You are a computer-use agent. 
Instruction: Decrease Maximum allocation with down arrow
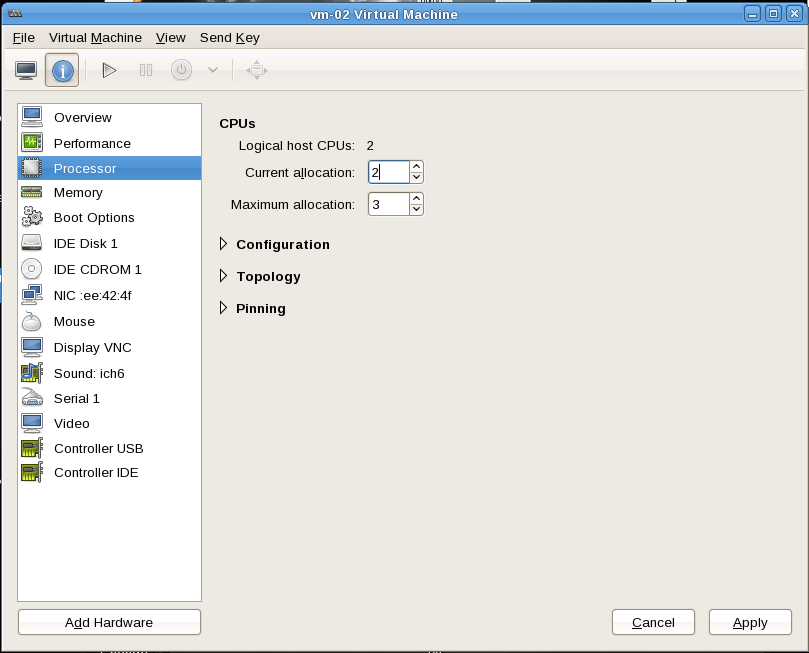pyautogui.click(x=416, y=210)
